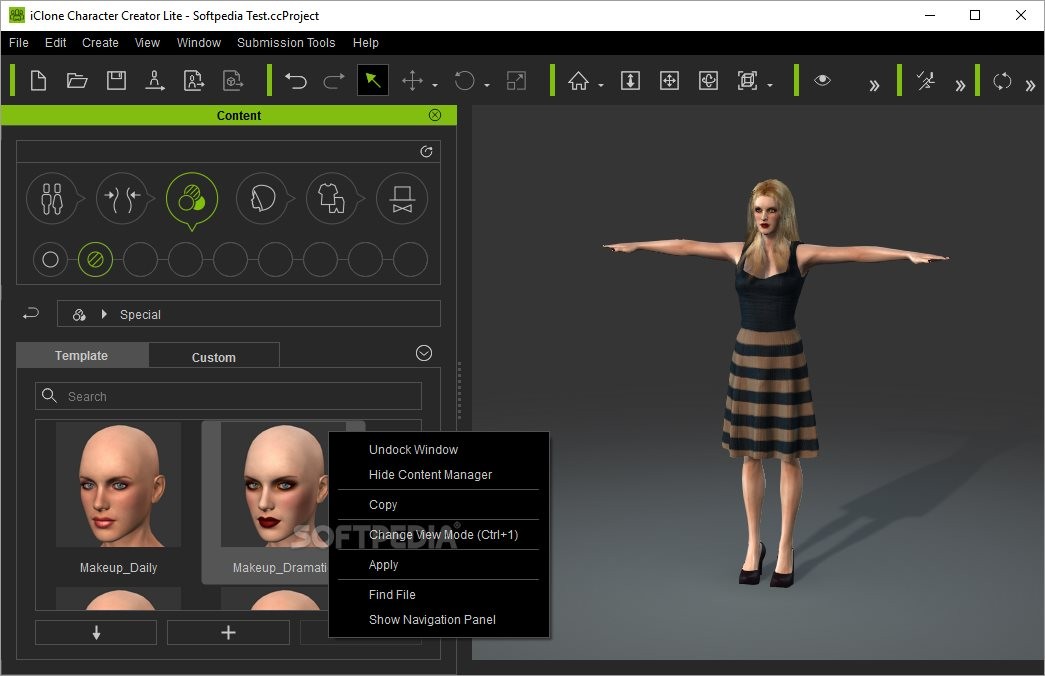Image resolution: width=1045 pixels, height=676 pixels.
Task: Choose Undock Window from context menu
Action: pyautogui.click(x=414, y=450)
